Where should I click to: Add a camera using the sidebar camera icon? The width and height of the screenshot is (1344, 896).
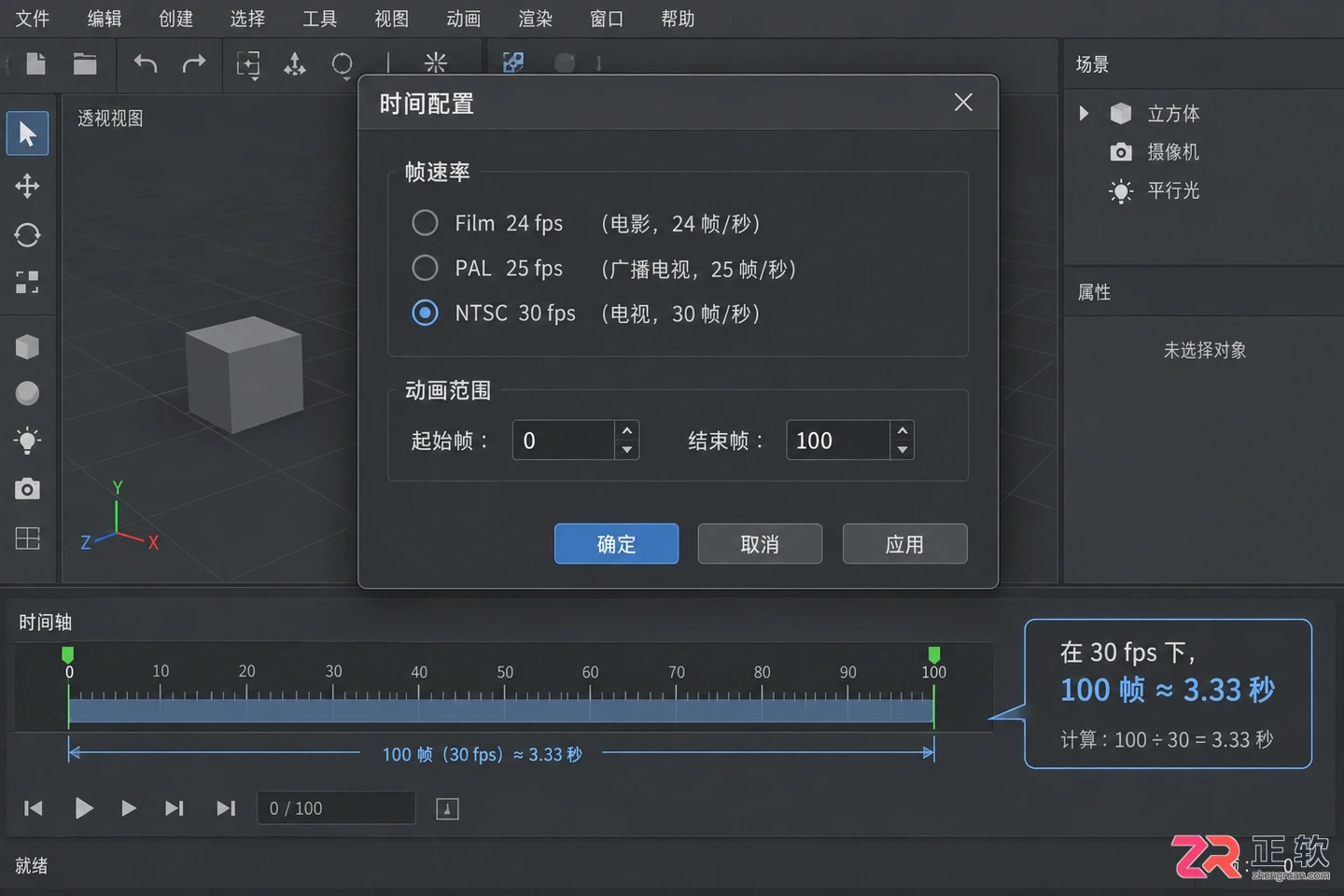tap(27, 489)
